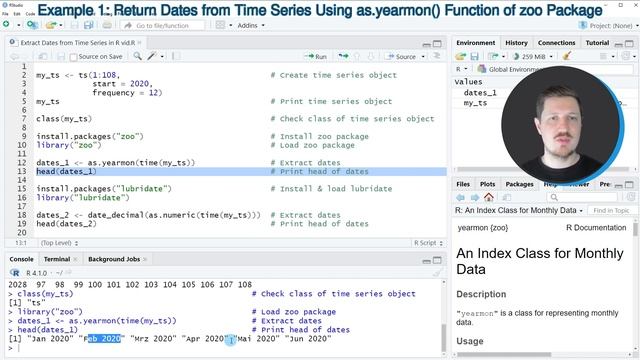Image resolution: width=640 pixels, height=360 pixels.
Task: Click the Help back arrow
Action: [x=461, y=198]
